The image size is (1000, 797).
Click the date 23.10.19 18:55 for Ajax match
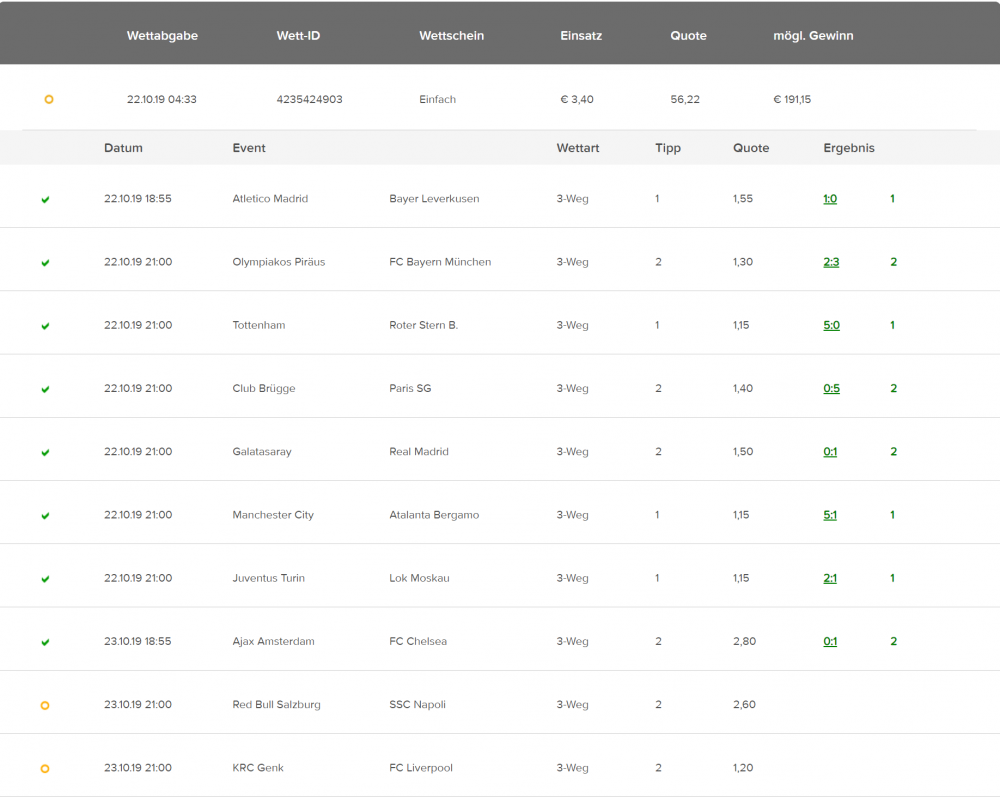click(x=138, y=641)
